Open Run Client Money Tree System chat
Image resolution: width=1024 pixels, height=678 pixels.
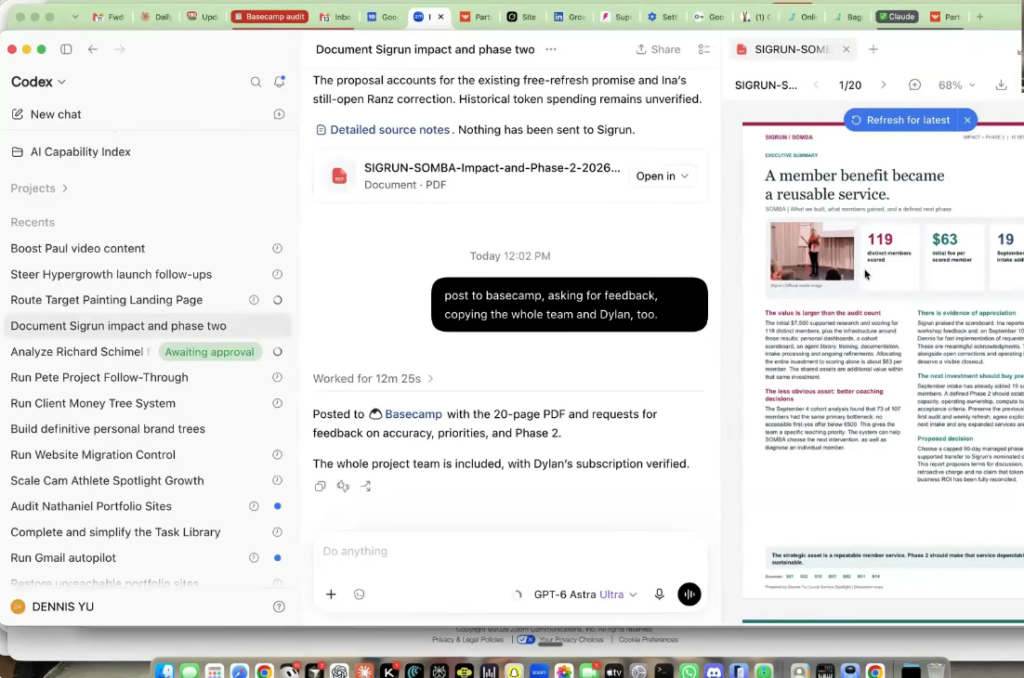tap(147, 404)
